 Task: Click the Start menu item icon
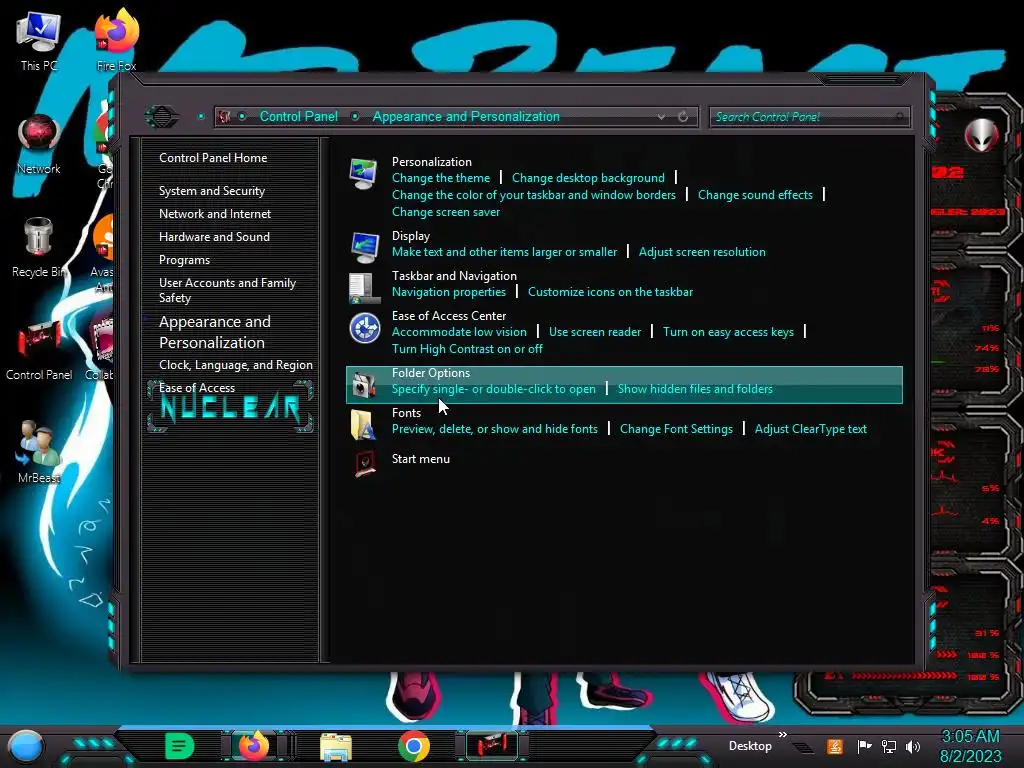click(x=364, y=463)
